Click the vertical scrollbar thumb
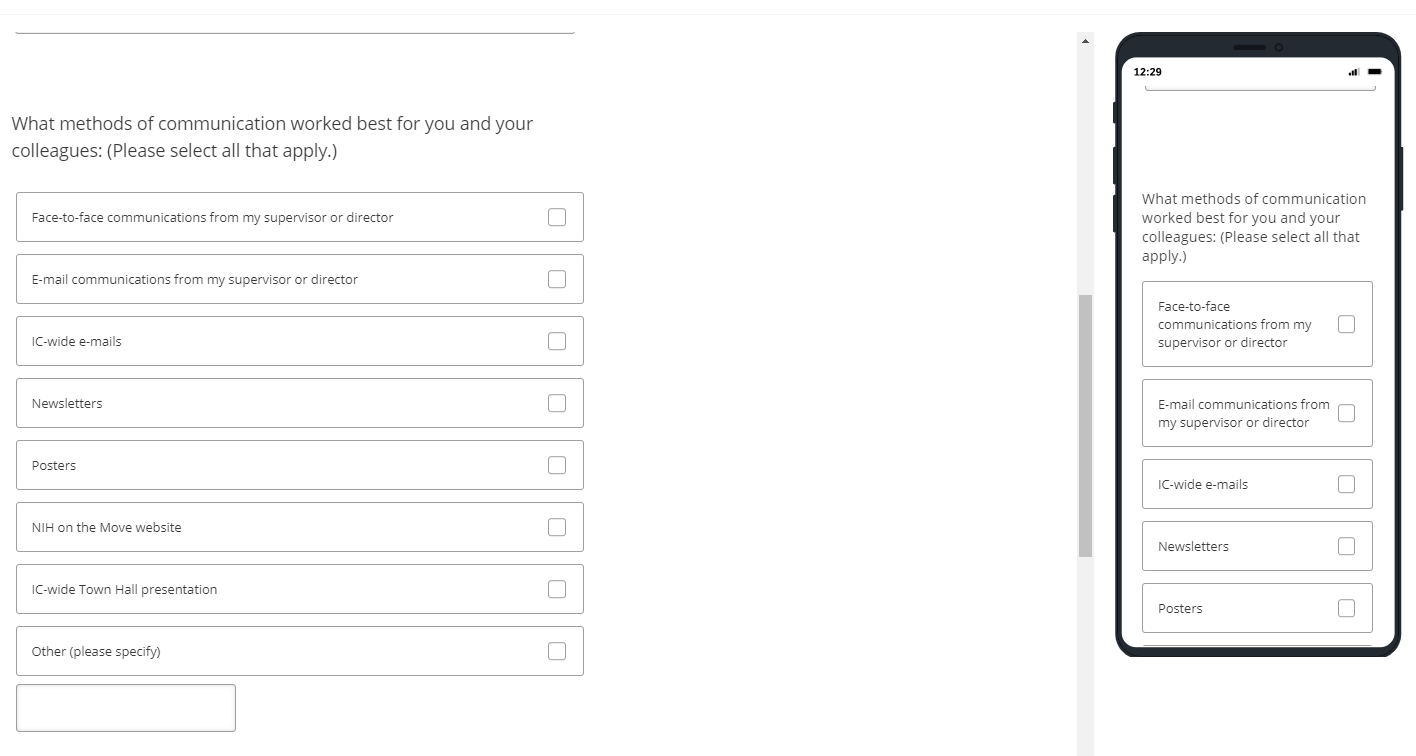Screen dimensions: 1416x756 coord(1085,425)
